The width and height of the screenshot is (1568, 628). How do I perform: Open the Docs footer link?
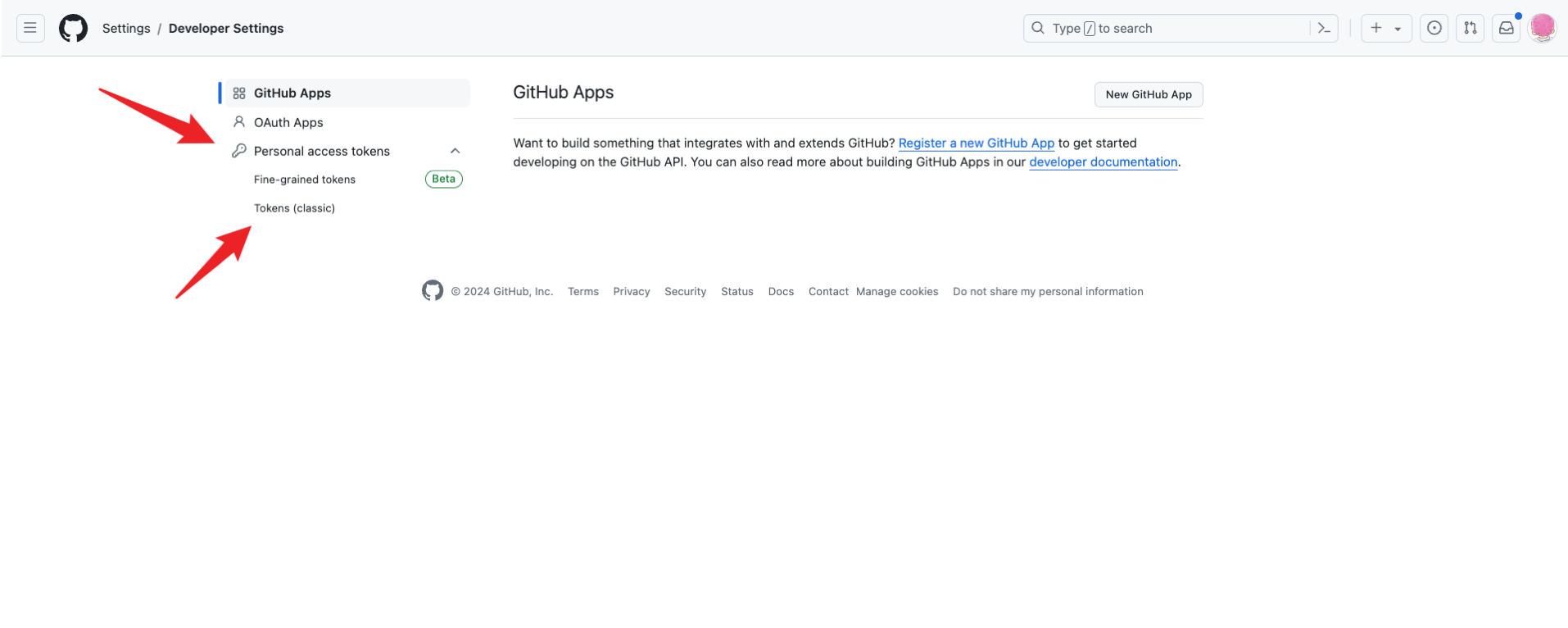pyautogui.click(x=781, y=291)
